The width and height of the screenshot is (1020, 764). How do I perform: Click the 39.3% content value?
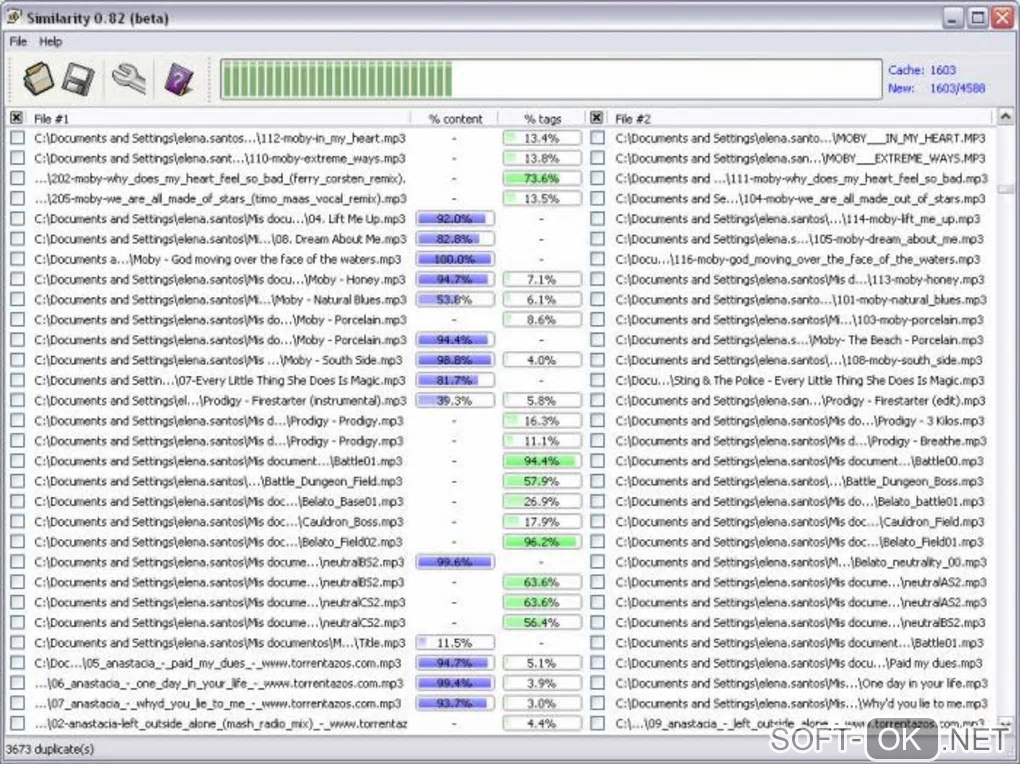tap(455, 400)
